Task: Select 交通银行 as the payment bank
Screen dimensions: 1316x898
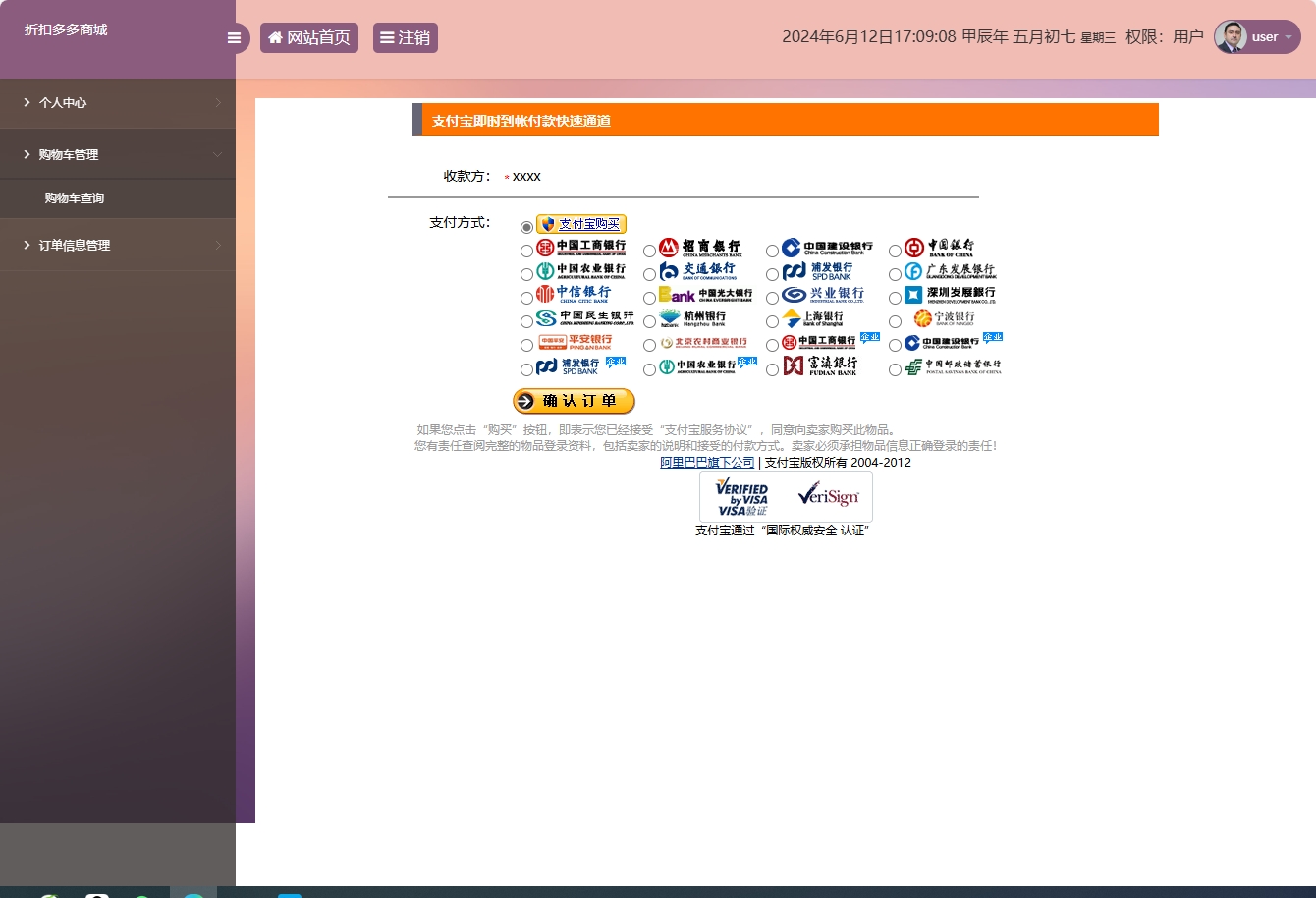Action: pos(649,273)
